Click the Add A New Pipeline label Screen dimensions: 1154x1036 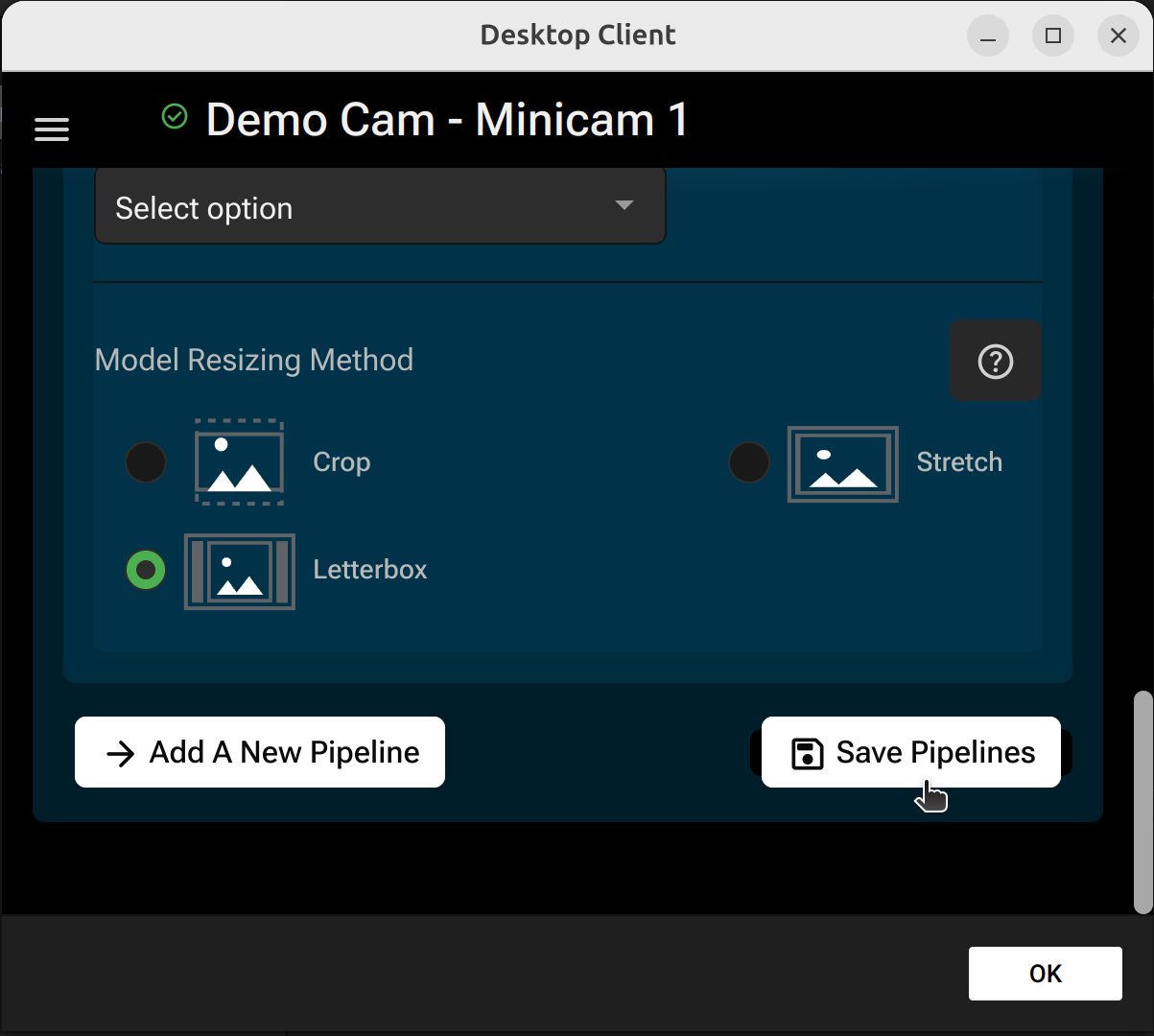tap(284, 753)
